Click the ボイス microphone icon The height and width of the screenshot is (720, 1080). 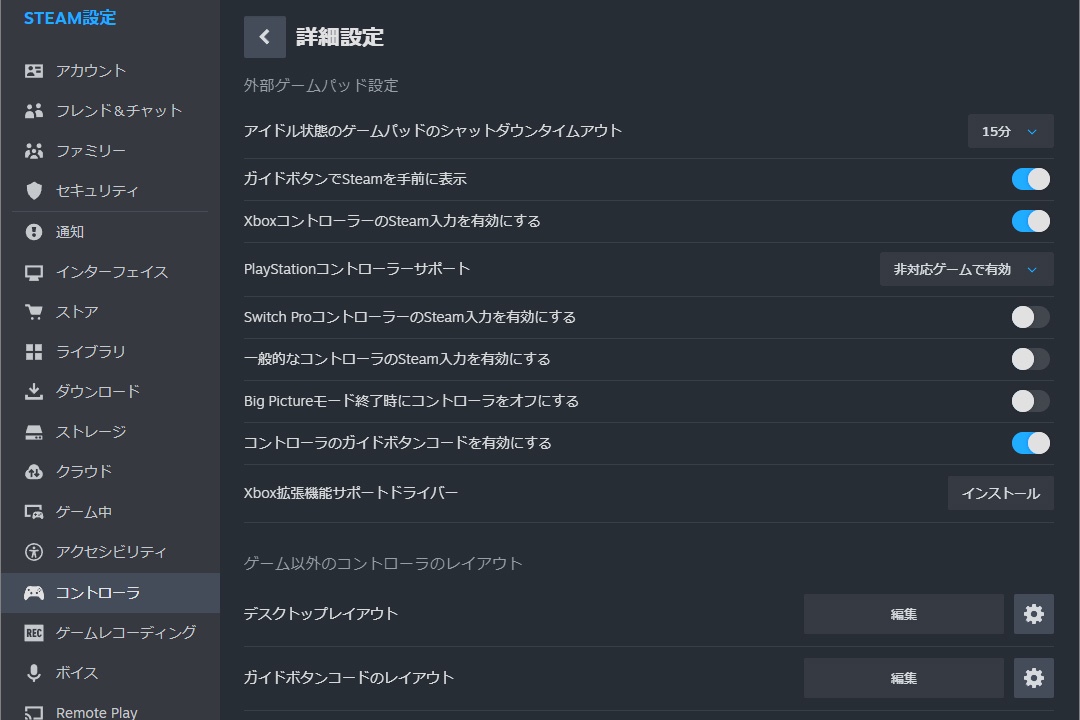pos(34,673)
